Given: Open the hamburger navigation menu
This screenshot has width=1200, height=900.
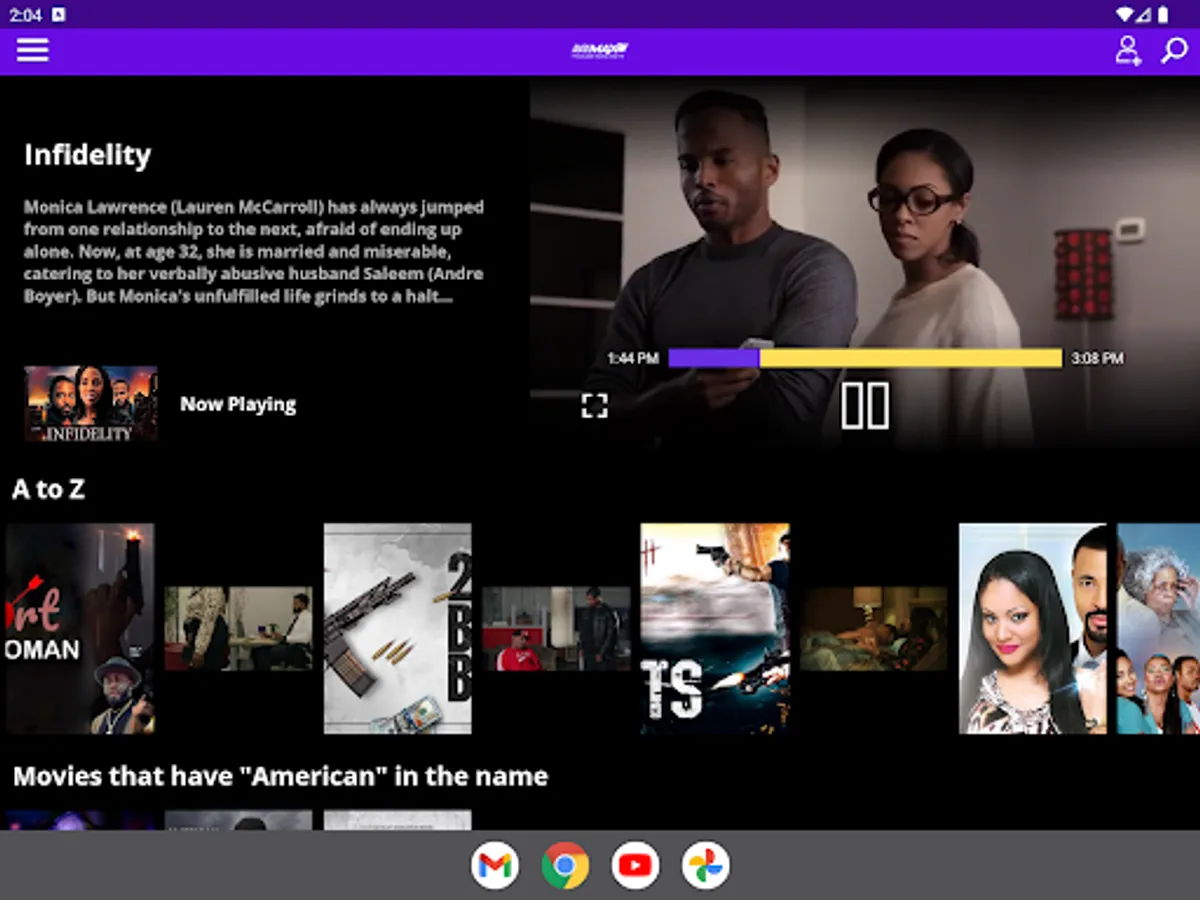Looking at the screenshot, I should (x=32, y=50).
